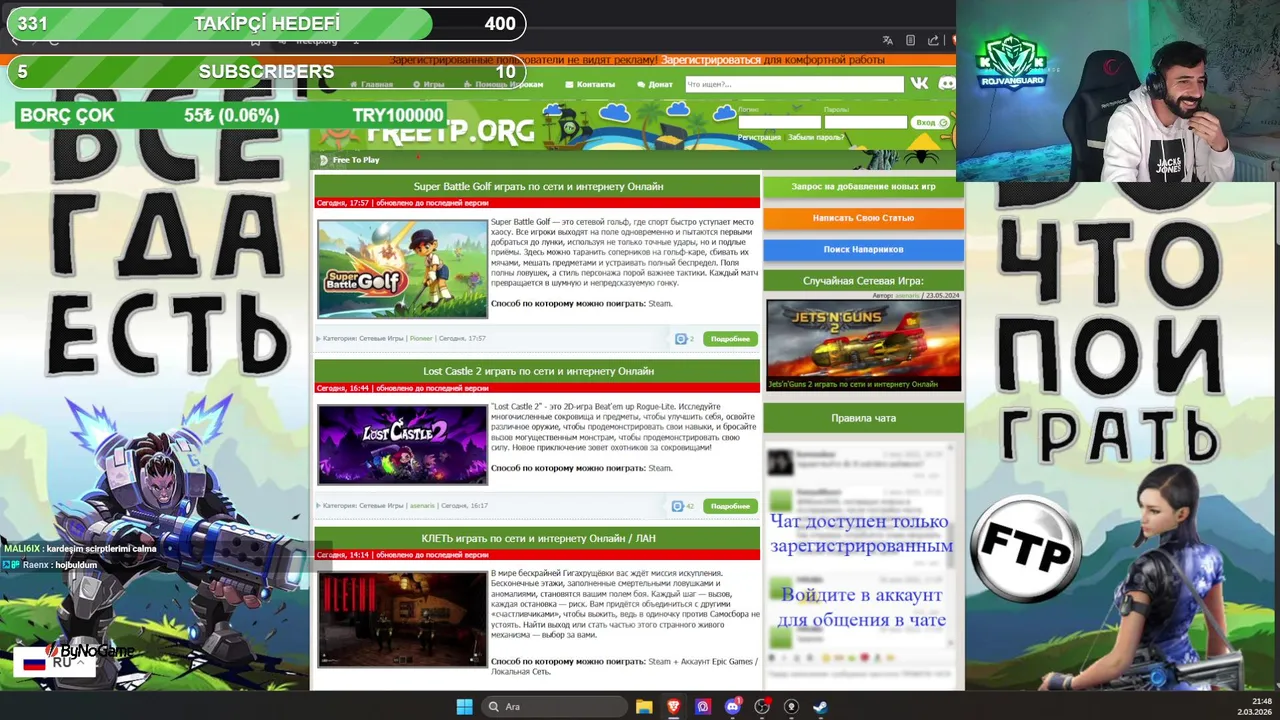Click the Pioneer author link on Golf post

pyautogui.click(x=421, y=339)
